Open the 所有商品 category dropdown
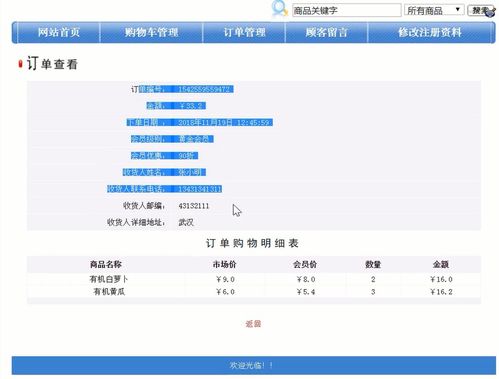This screenshot has width=499, height=379. 434,10
